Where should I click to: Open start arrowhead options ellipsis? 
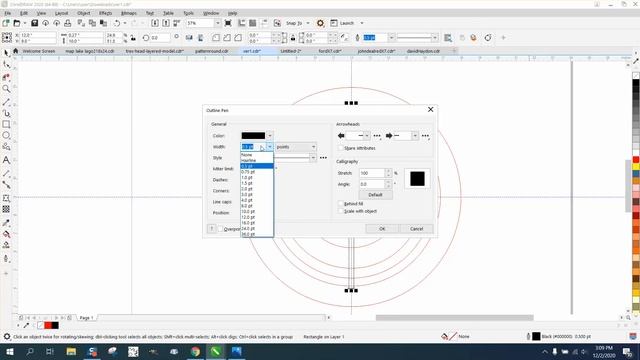click(x=377, y=136)
